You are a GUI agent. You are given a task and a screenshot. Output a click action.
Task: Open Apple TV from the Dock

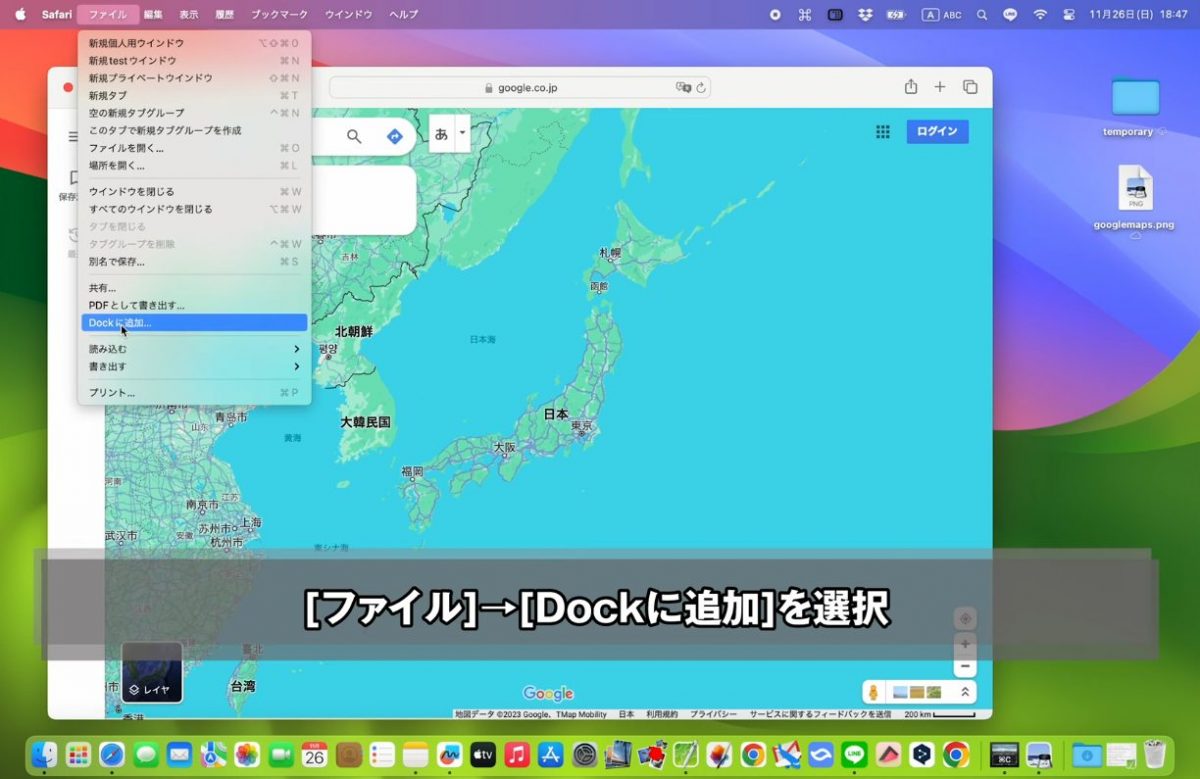[x=483, y=755]
